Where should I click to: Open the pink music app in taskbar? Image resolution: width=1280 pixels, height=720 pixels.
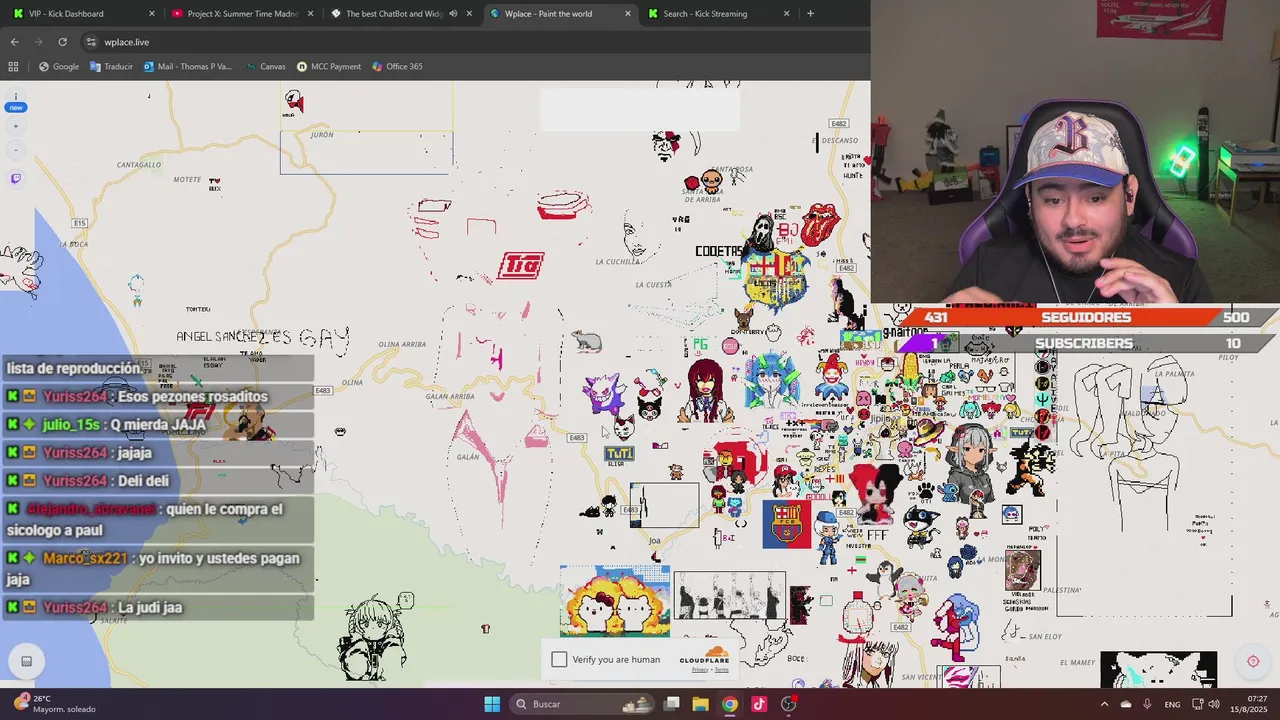759,704
